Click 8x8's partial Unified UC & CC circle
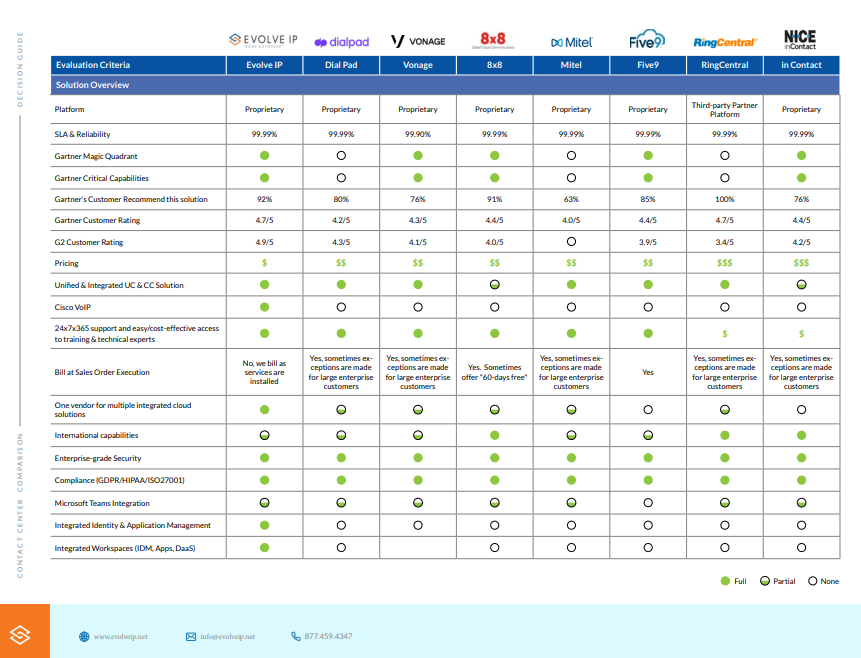861x658 pixels. (495, 285)
